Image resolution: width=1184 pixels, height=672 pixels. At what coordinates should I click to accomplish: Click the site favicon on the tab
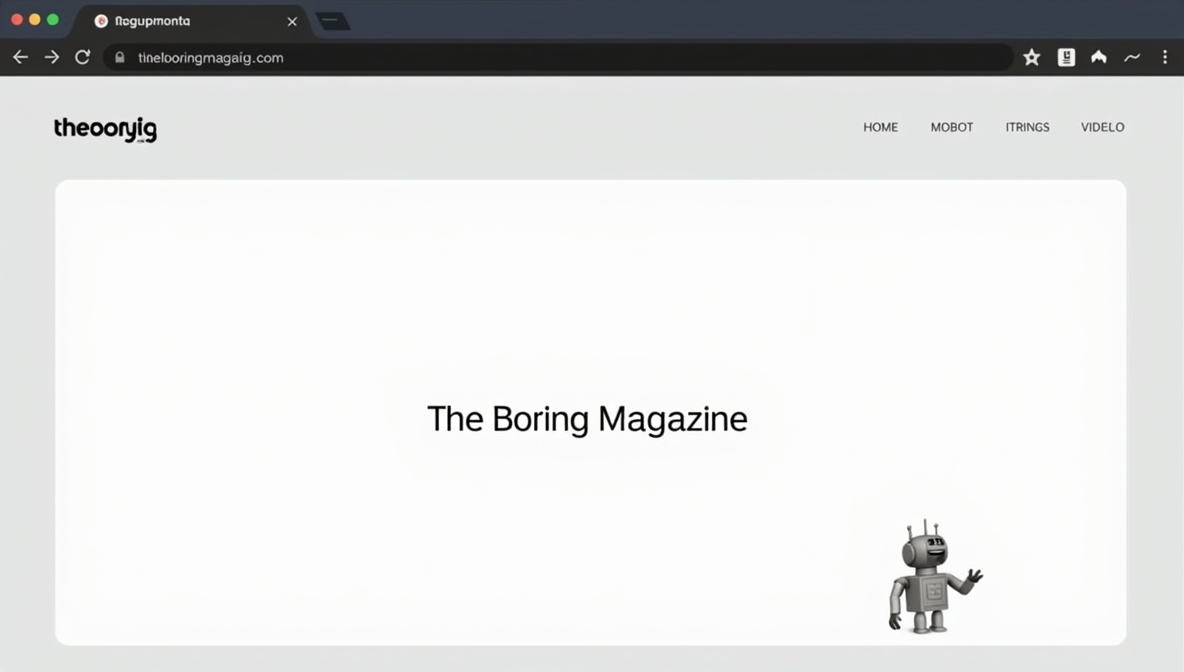click(x=100, y=20)
